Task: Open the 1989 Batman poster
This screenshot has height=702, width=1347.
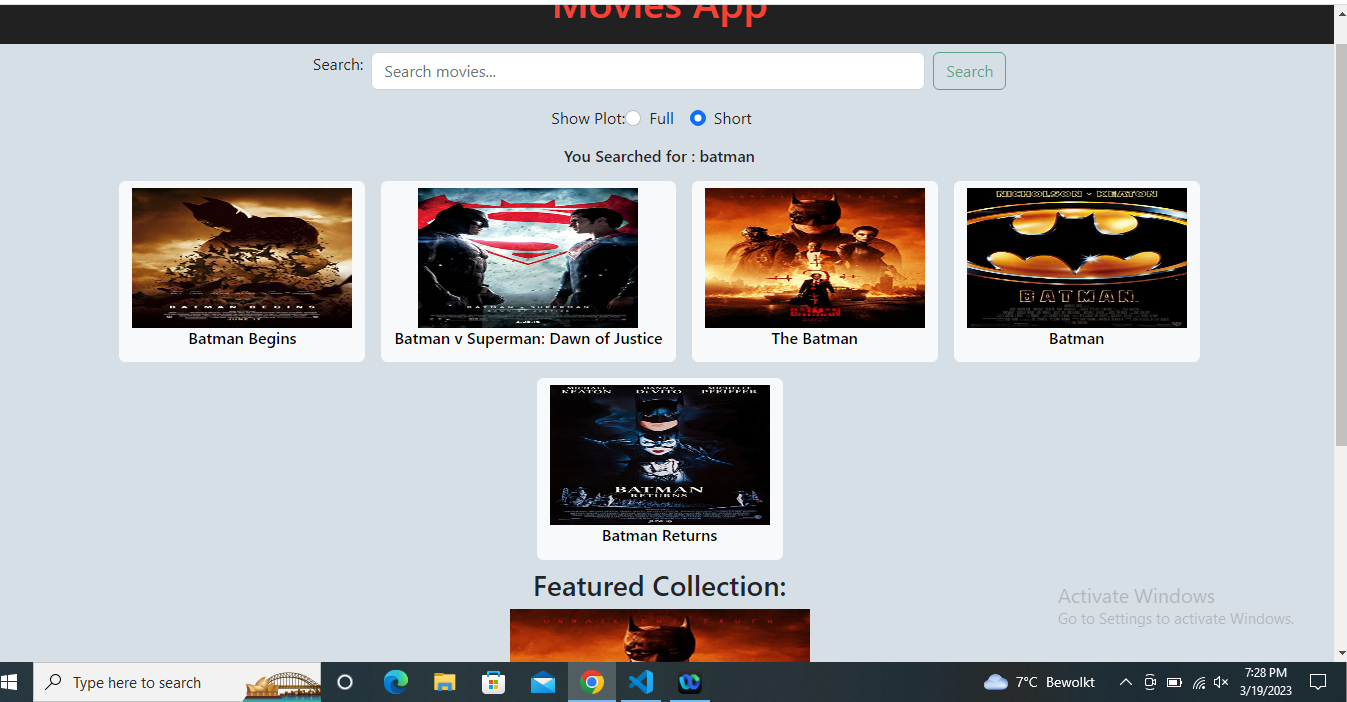Action: coord(1077,258)
